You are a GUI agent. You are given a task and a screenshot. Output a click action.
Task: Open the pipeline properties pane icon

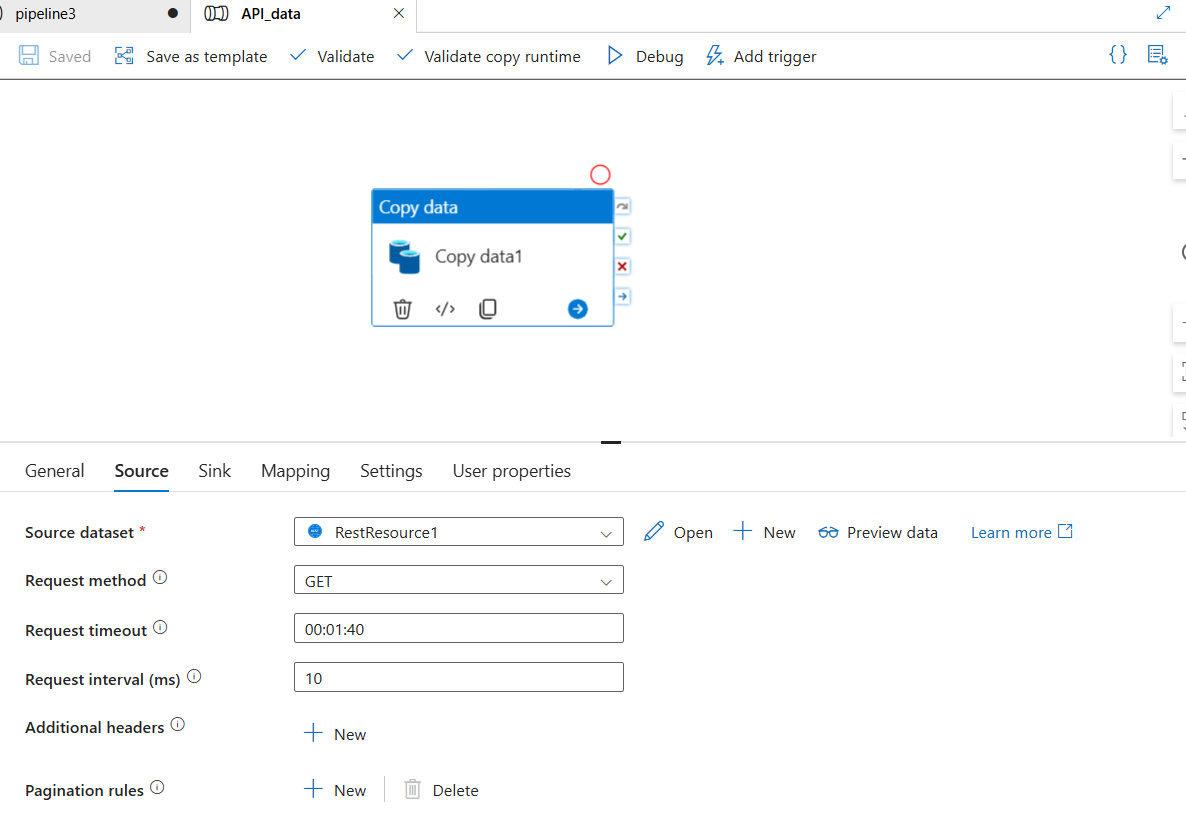tap(1157, 54)
